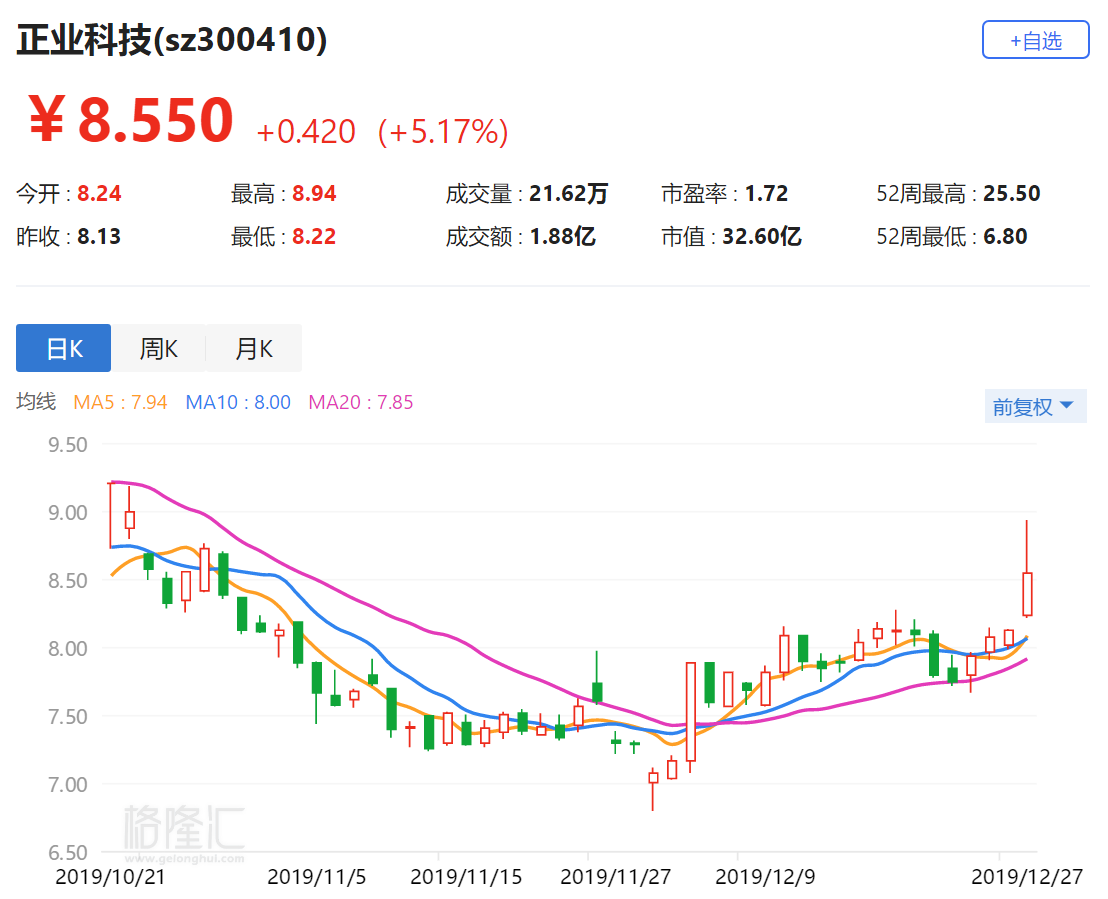Switch to the 周K weekly chart tab
Viewport: 1108px width, 899px height.
coord(158,348)
